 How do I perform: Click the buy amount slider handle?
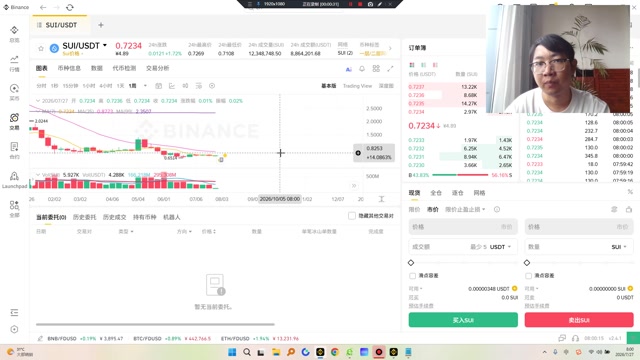point(411,262)
